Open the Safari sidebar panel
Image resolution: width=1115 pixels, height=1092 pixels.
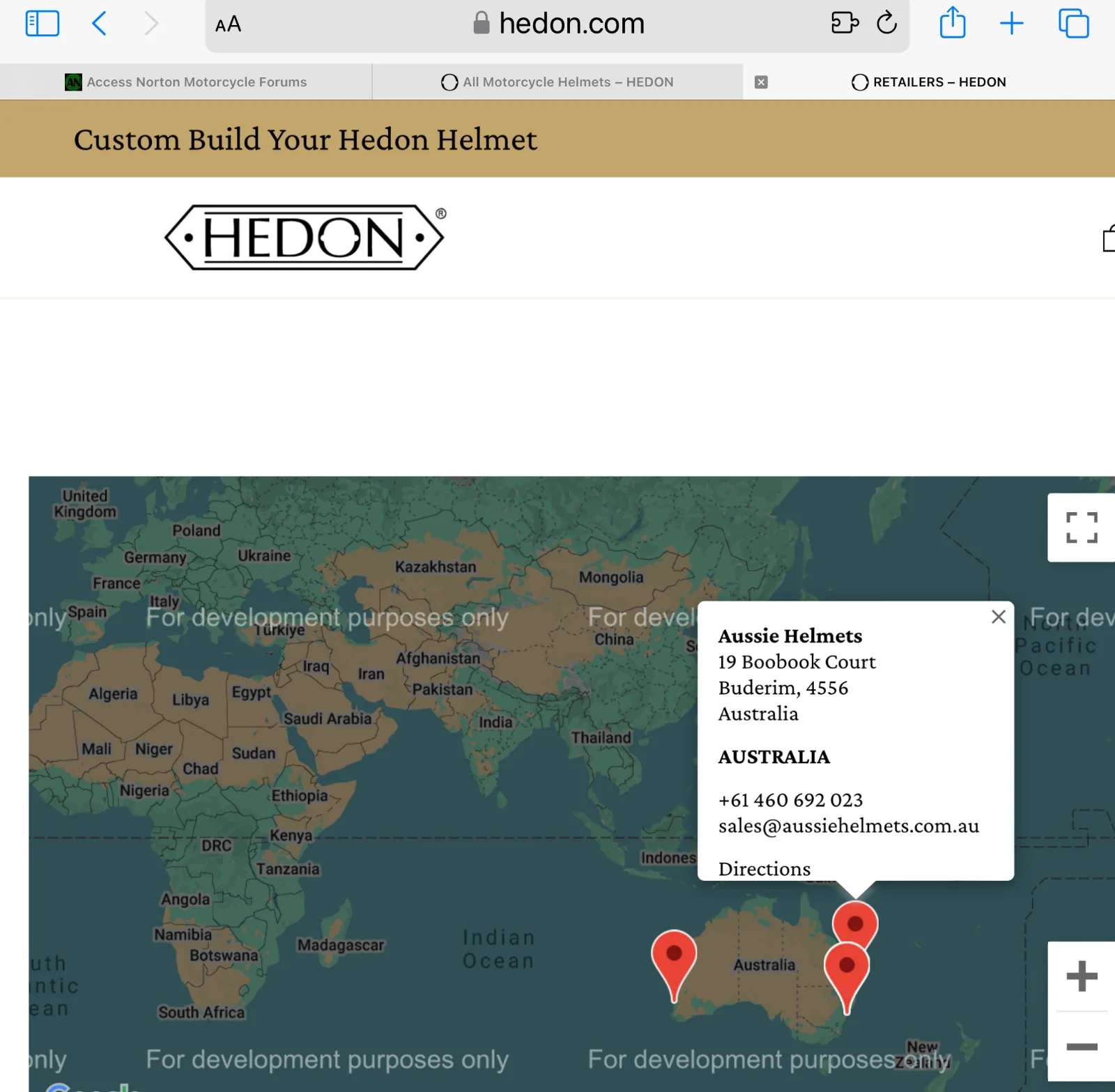click(x=42, y=24)
